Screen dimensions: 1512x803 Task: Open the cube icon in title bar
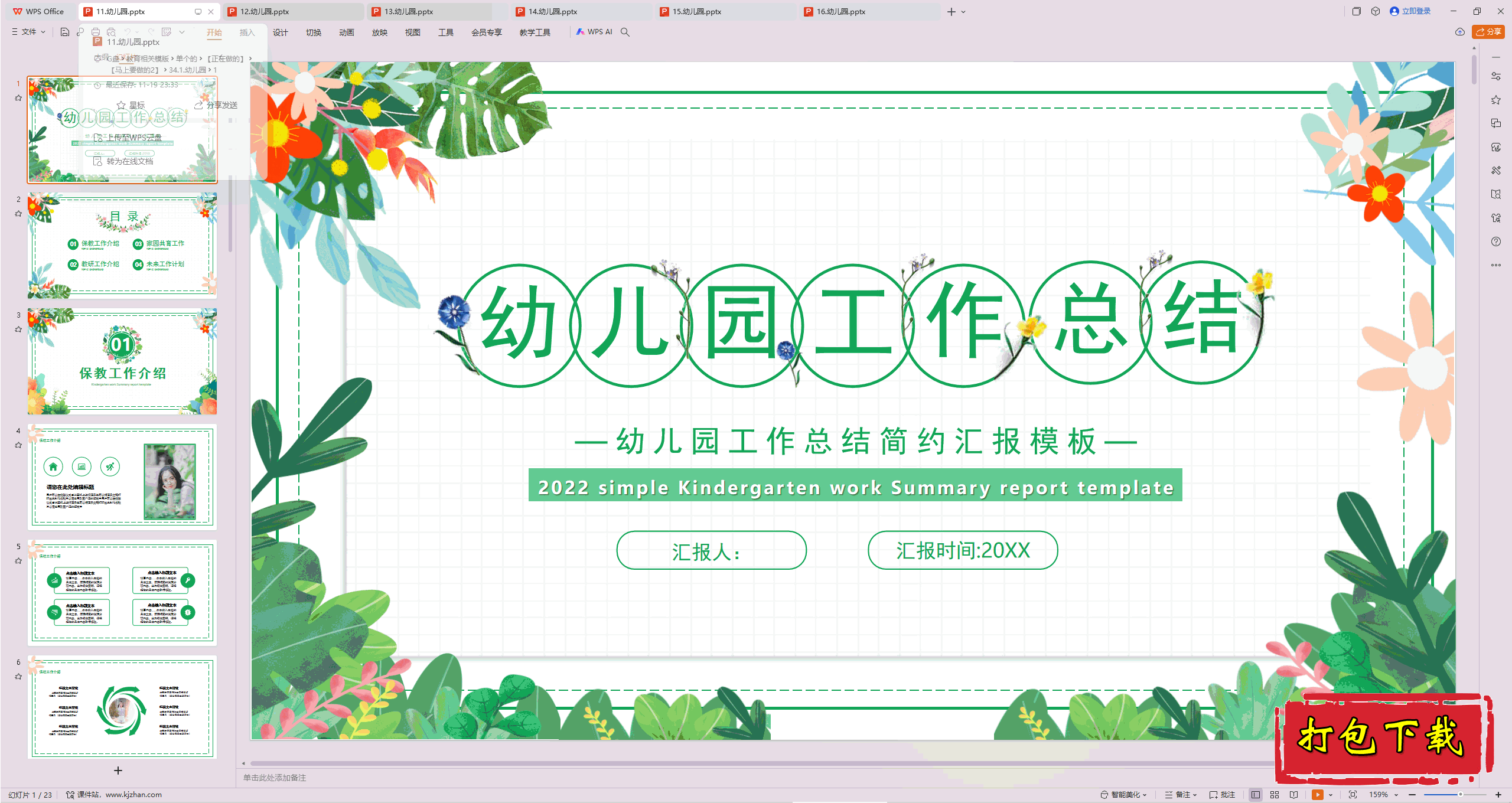(x=1376, y=11)
